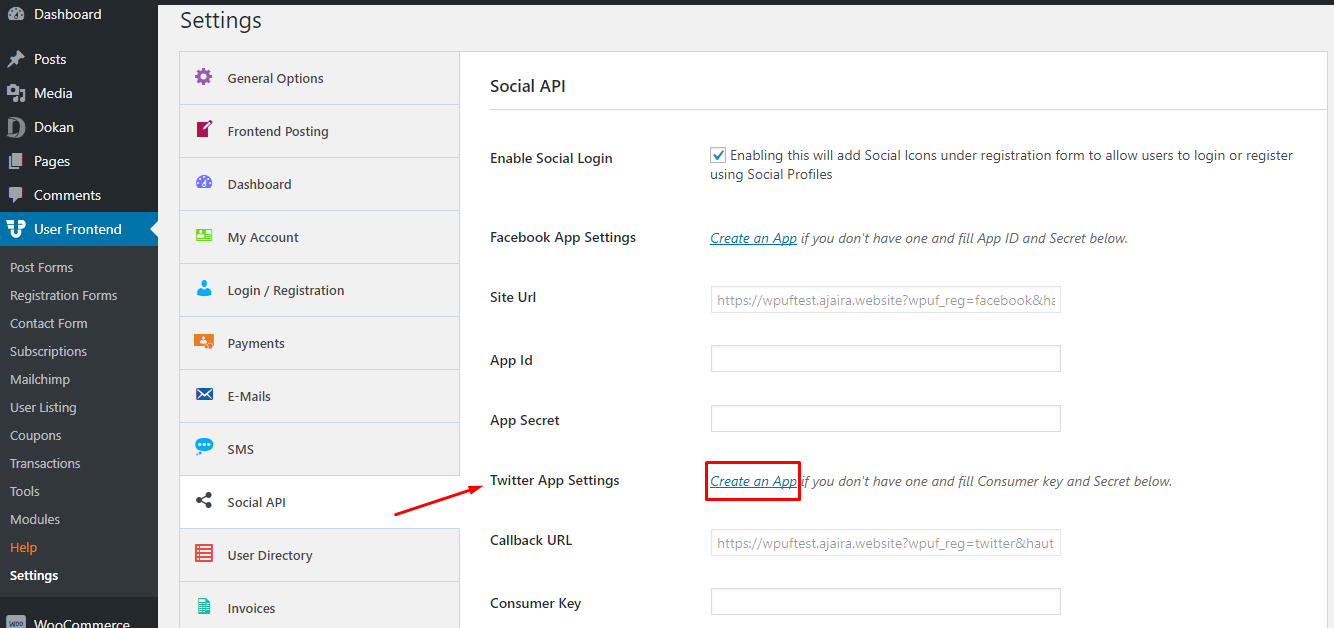Open Registration Forms submenu
Viewport: 1334px width, 628px height.
[63, 295]
